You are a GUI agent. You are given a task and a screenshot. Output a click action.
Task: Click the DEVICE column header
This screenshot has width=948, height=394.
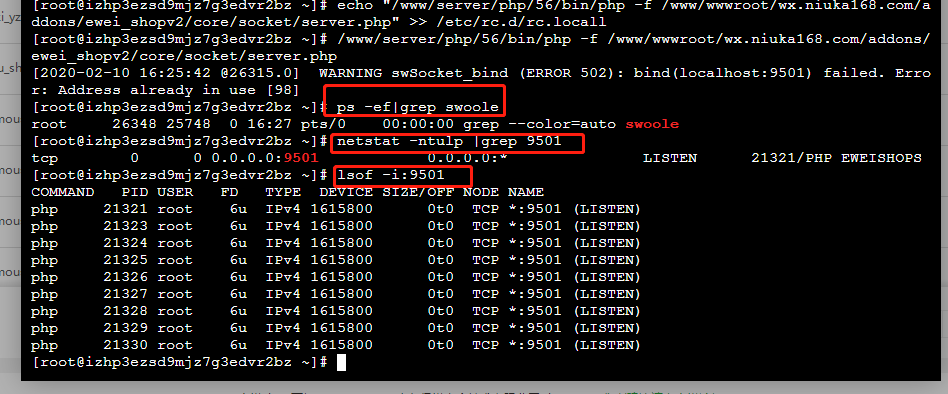[346, 192]
